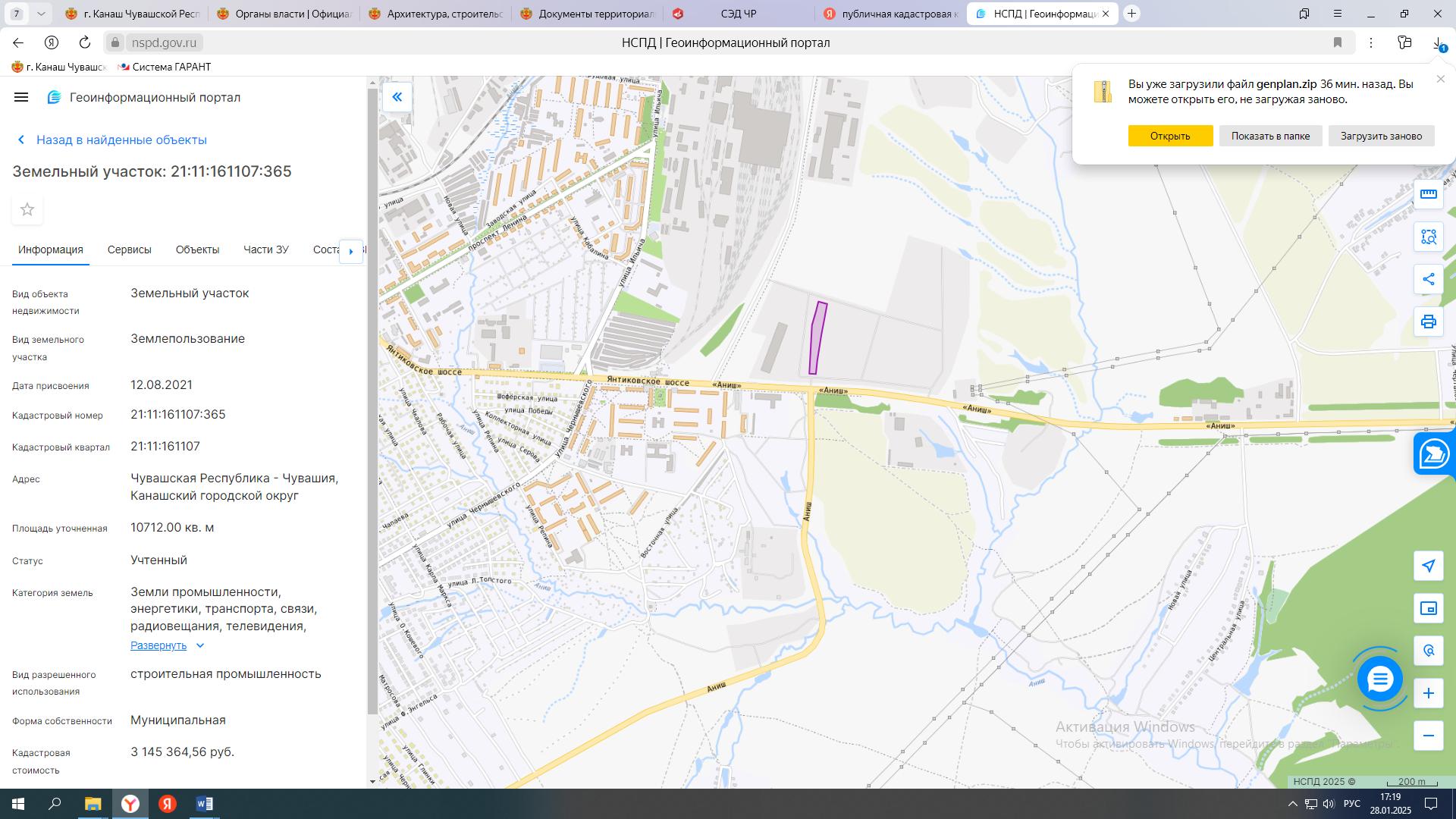Click the share map icon
The image size is (1456, 819).
(1429, 279)
